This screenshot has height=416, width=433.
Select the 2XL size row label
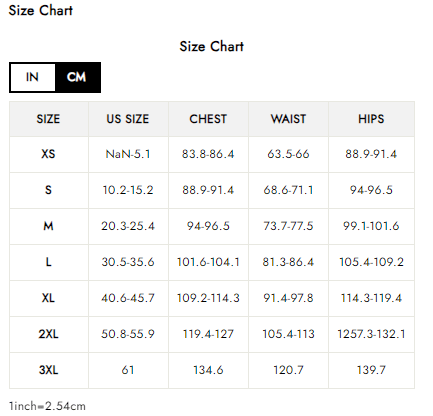[x=49, y=334]
